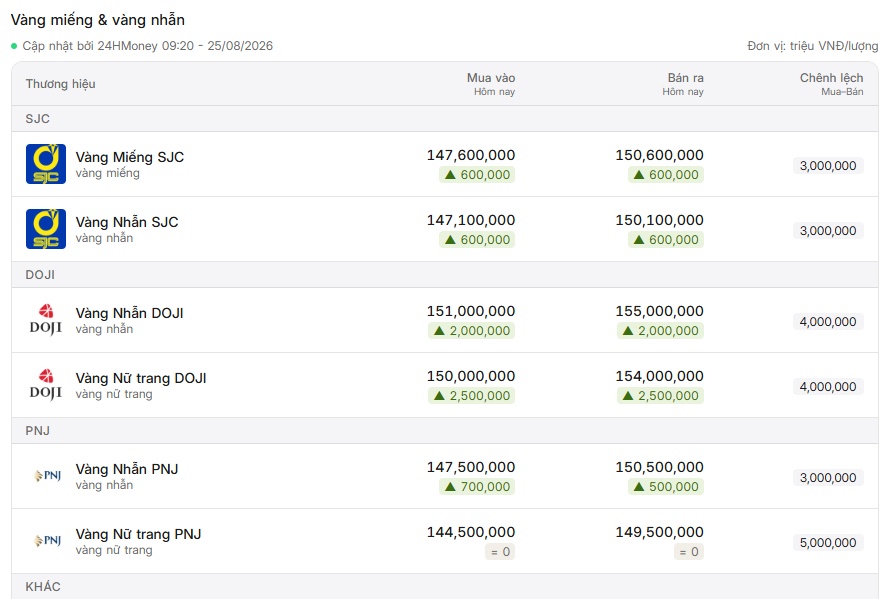The height and width of the screenshot is (599, 888).
Task: Click buy price 147,500,000 for Vàng Nhẫn PNJ
Action: [x=471, y=468]
